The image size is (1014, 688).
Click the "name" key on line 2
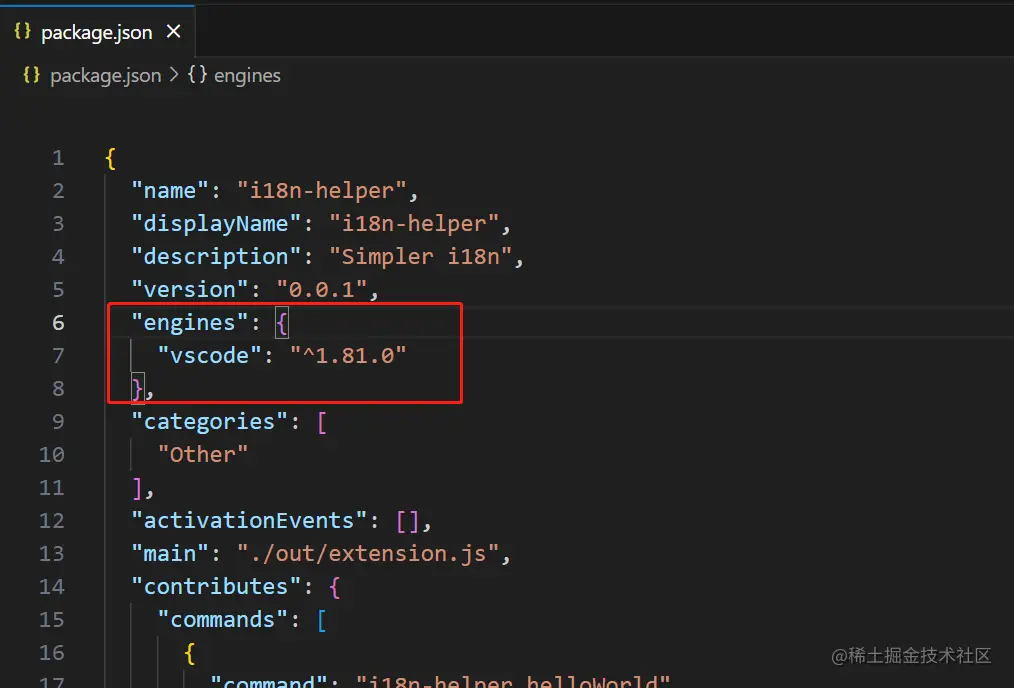pos(169,191)
